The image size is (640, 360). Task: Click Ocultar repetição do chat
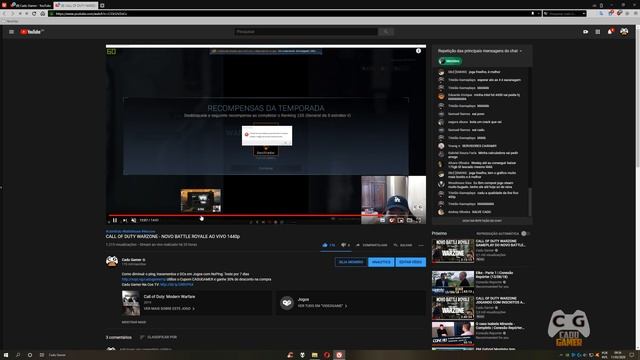coord(482,221)
